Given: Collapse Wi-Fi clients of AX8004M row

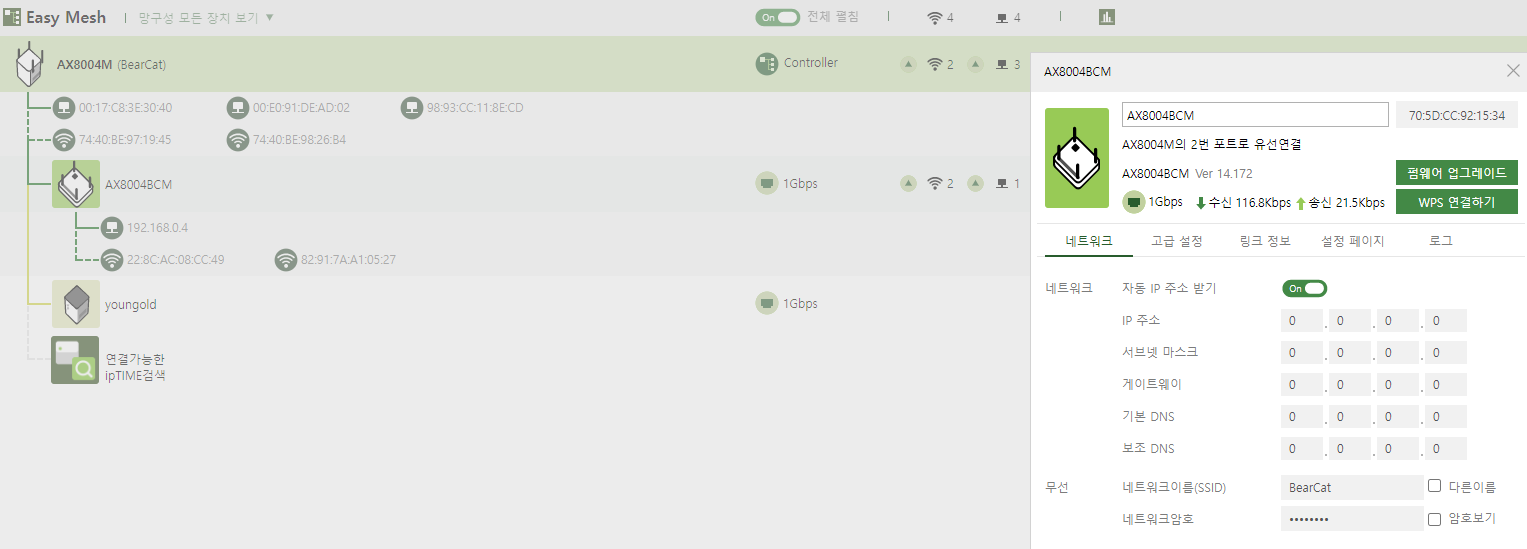Looking at the screenshot, I should click(x=908, y=65).
